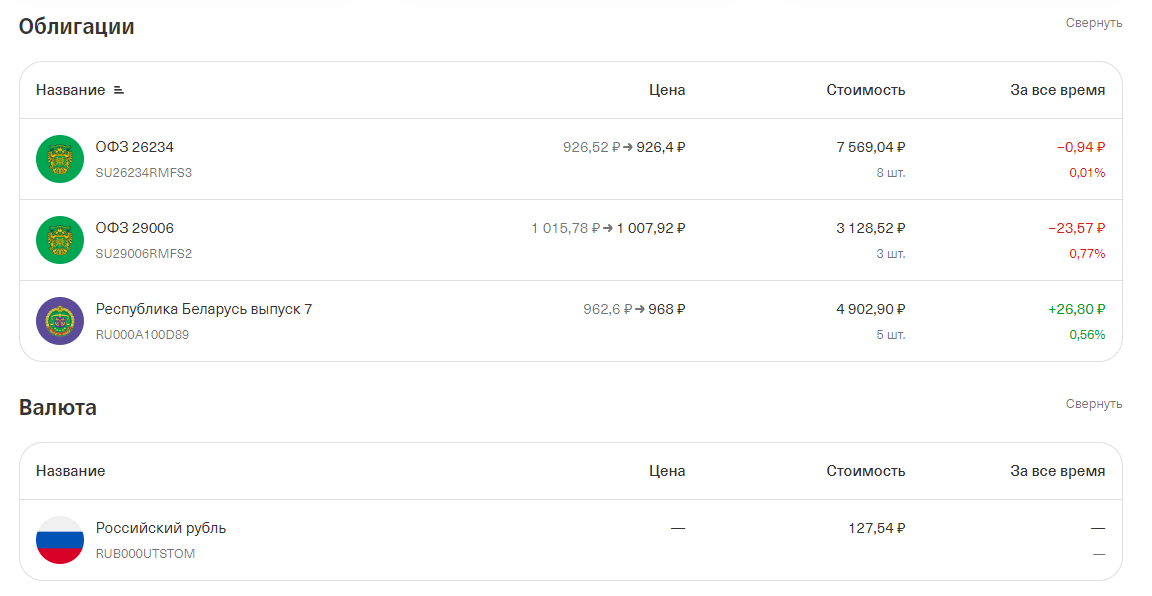Collapse the Облигации section
Viewport: 1152px width, 596px height.
coord(1093,23)
